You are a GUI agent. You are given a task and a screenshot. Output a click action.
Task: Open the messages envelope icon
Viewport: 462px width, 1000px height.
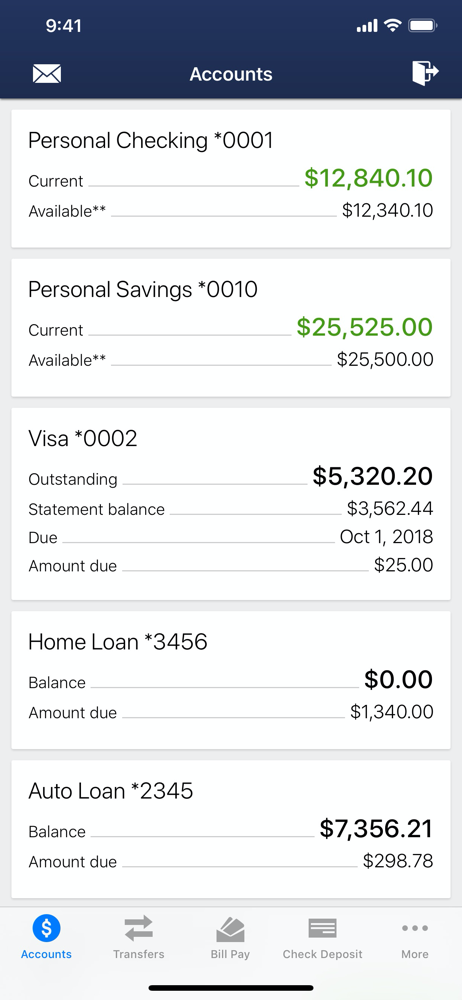(x=47, y=74)
